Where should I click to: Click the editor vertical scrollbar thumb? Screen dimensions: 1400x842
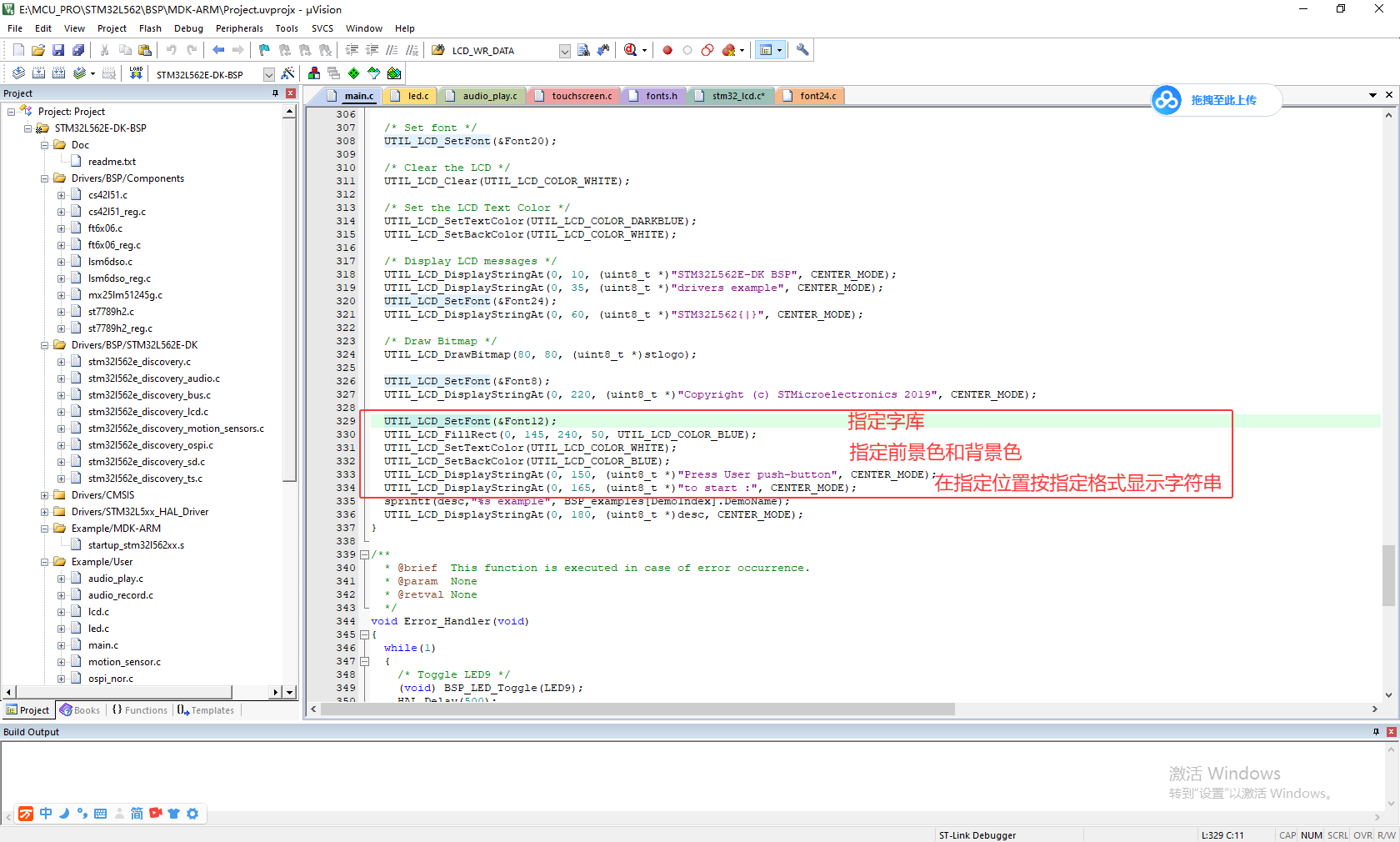coord(1388,575)
